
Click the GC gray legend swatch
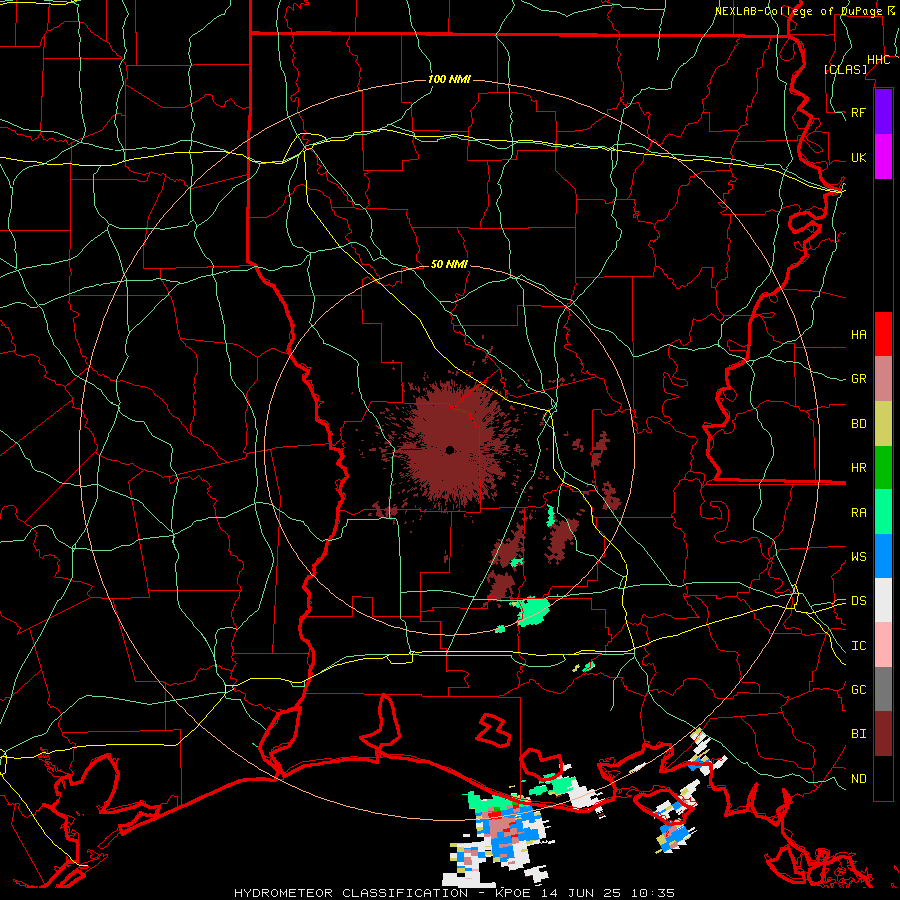[x=883, y=689]
